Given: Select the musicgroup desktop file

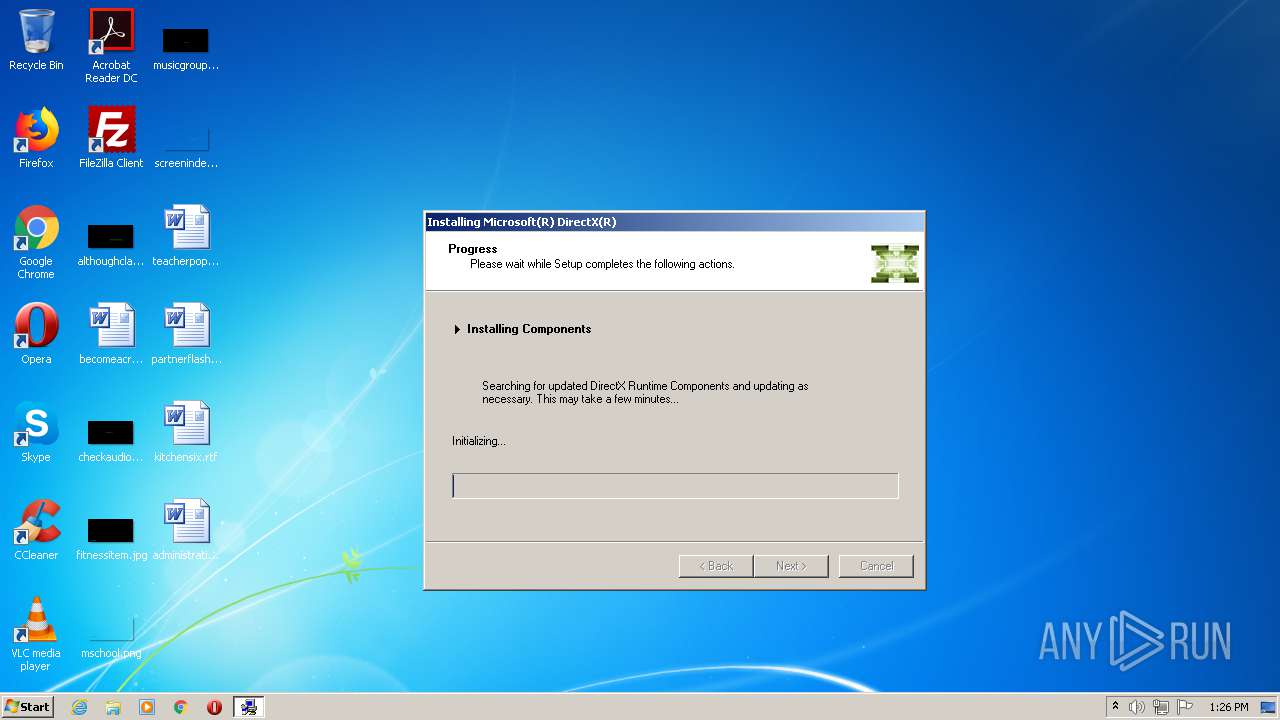Looking at the screenshot, I should click(x=186, y=48).
